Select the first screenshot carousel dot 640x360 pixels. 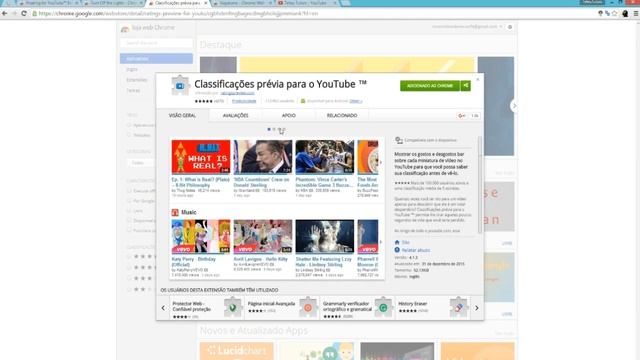coord(269,129)
